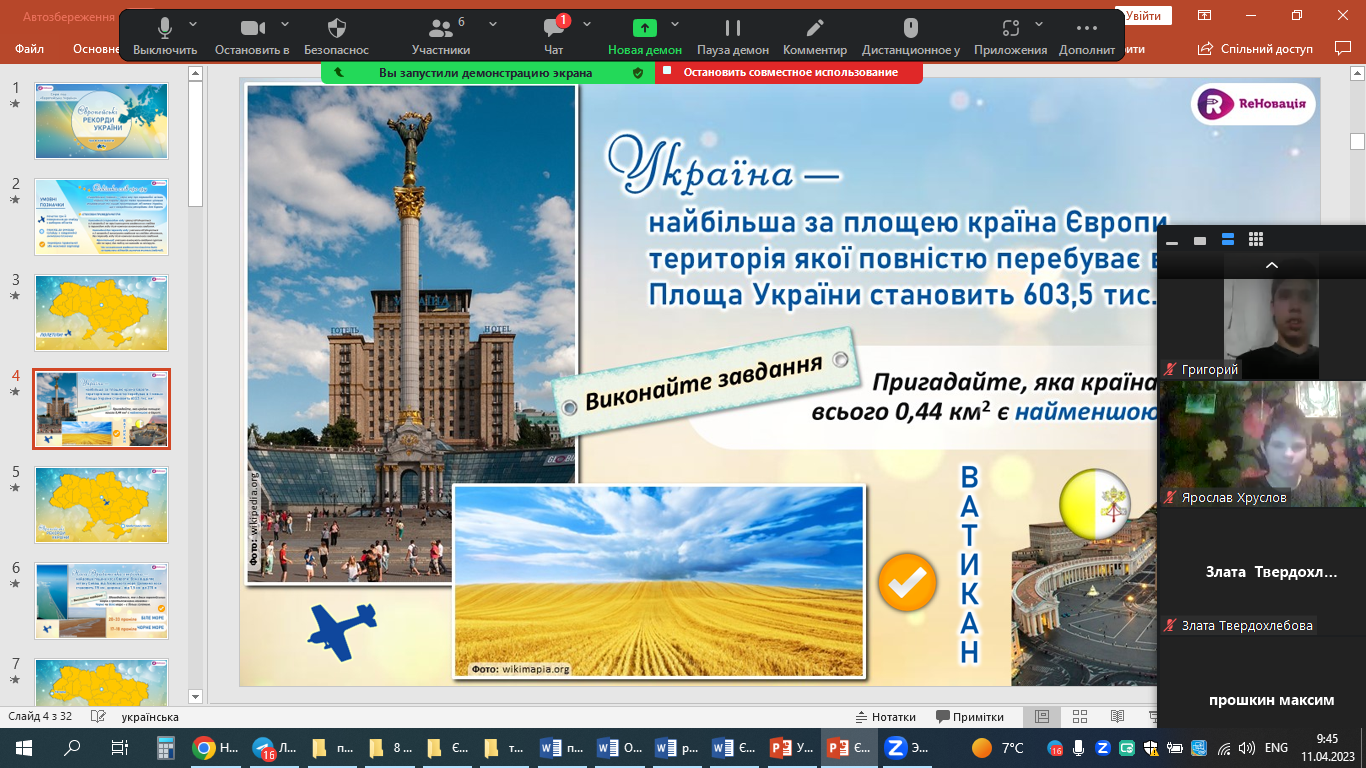The image size is (1366, 768).
Task: Click the ENG input language indicator
Action: pos(1276,747)
